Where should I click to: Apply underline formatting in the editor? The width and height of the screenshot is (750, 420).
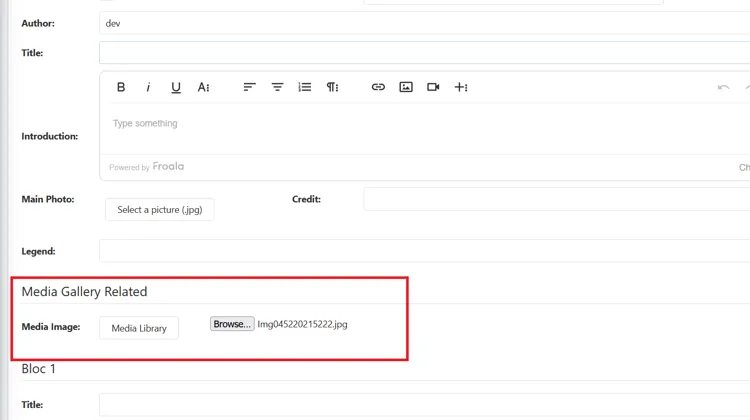(176, 88)
